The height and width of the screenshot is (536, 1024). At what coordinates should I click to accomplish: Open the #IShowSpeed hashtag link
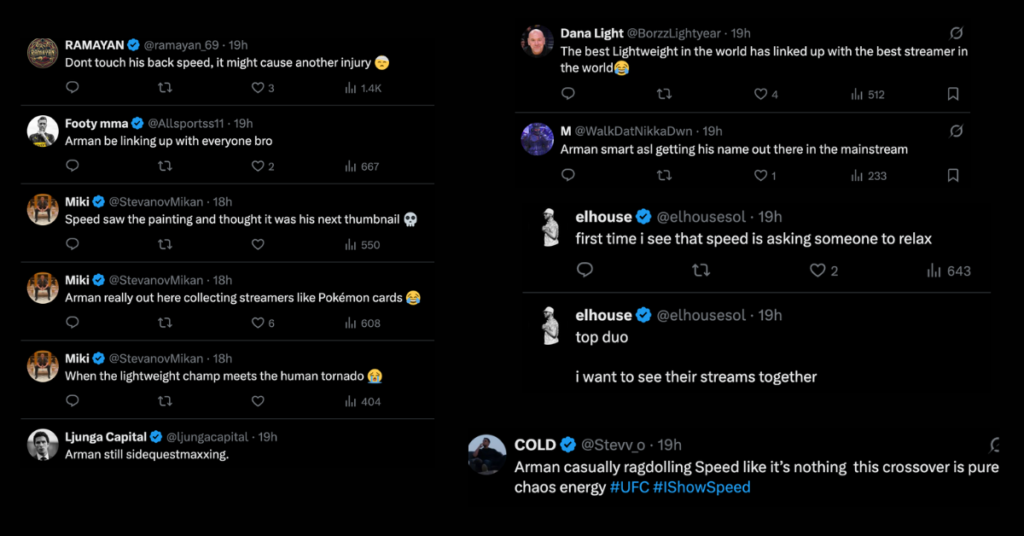tap(701, 487)
